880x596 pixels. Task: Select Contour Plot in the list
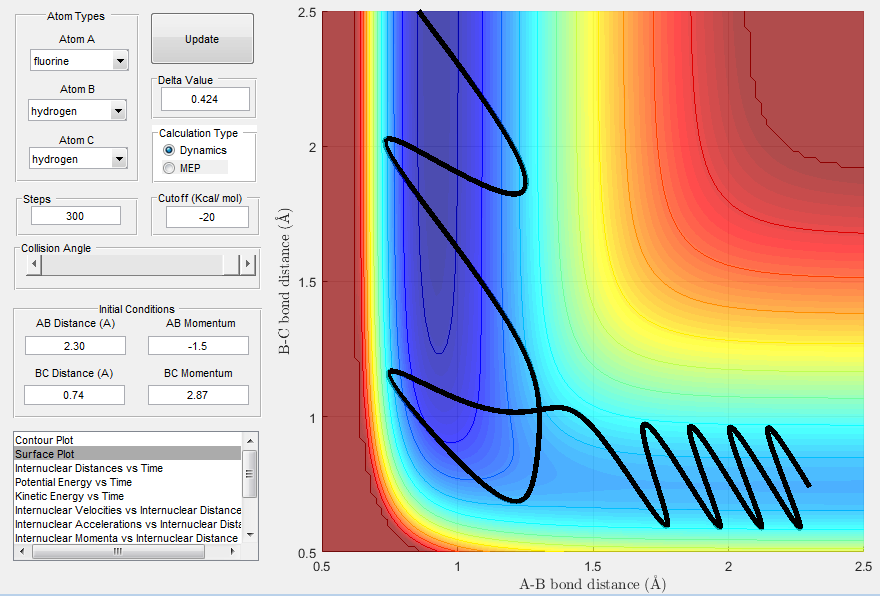tap(128, 440)
